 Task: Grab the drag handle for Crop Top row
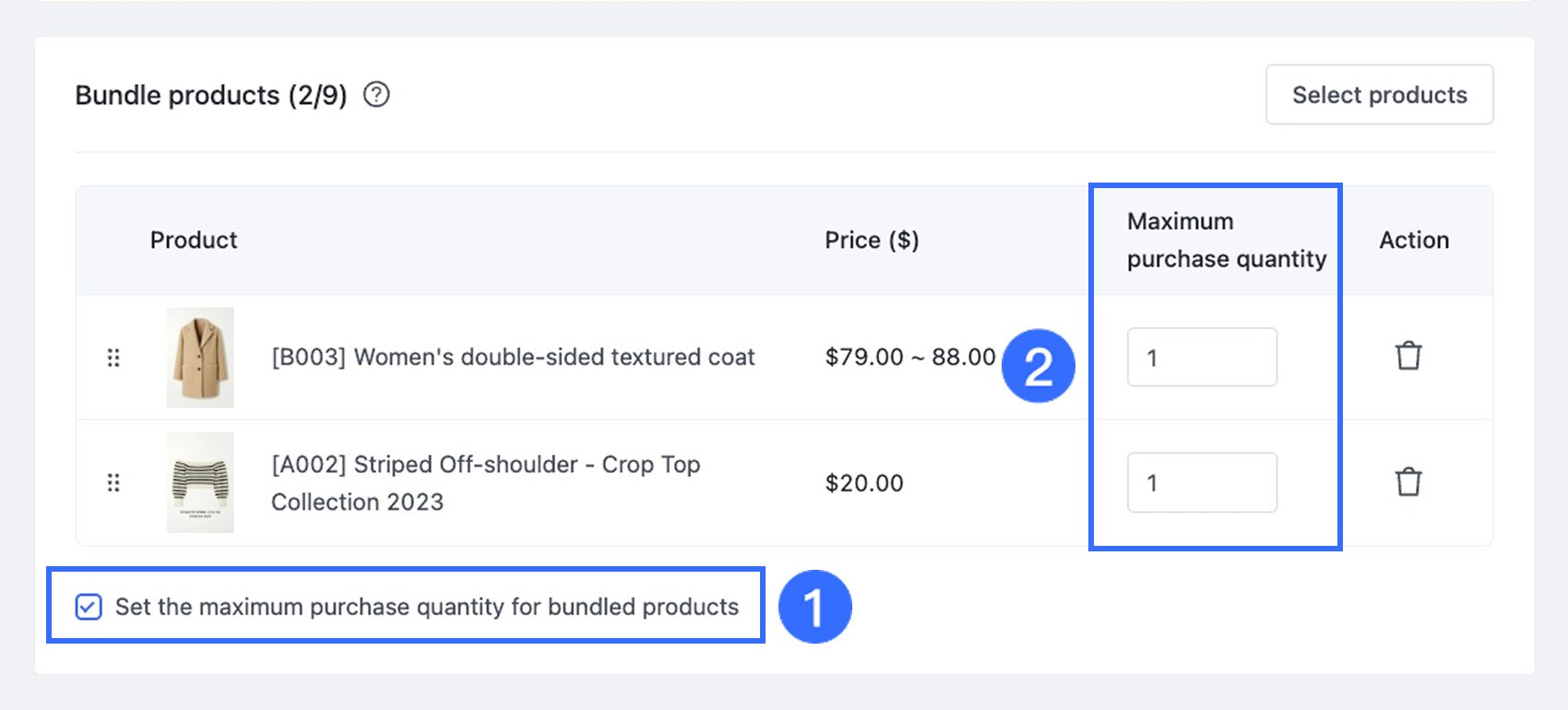(x=113, y=482)
